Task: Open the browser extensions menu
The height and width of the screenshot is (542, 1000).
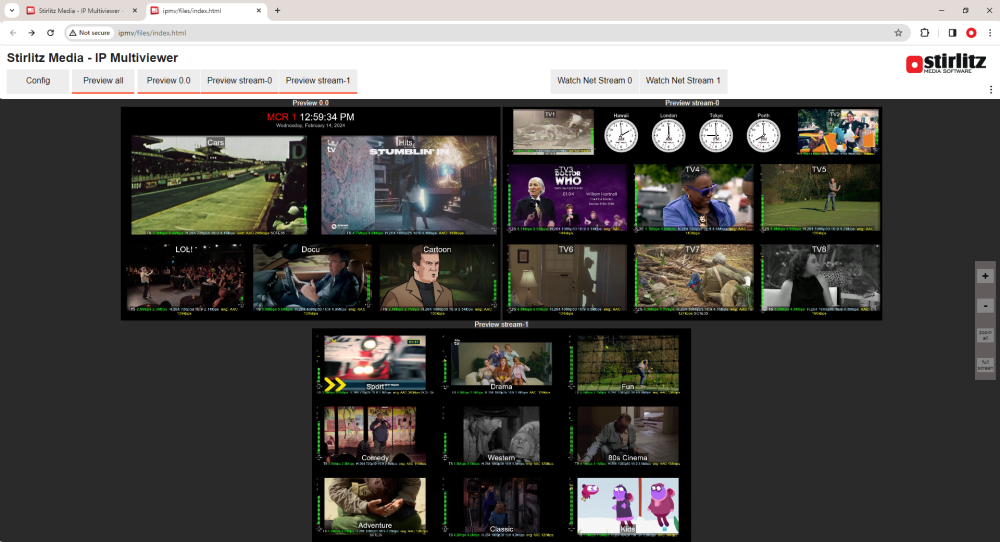Action: click(x=925, y=33)
